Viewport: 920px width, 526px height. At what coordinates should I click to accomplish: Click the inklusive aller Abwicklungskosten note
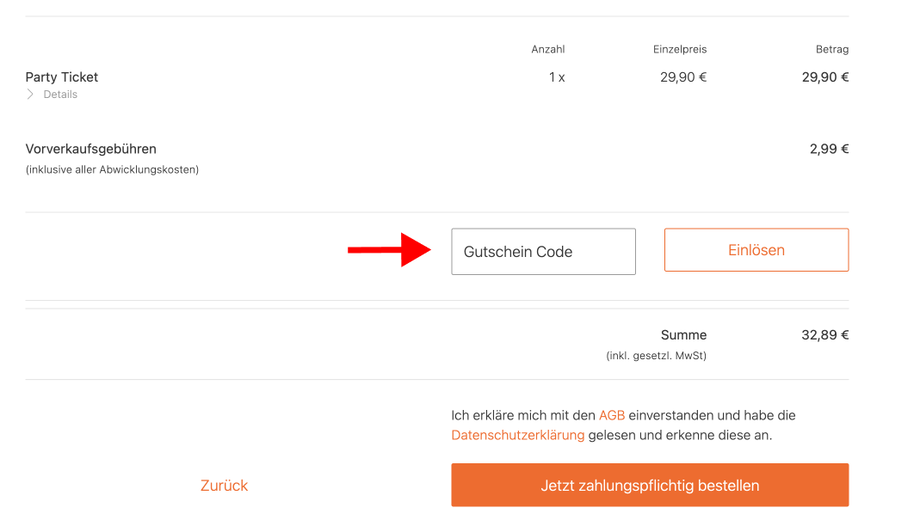(112, 170)
